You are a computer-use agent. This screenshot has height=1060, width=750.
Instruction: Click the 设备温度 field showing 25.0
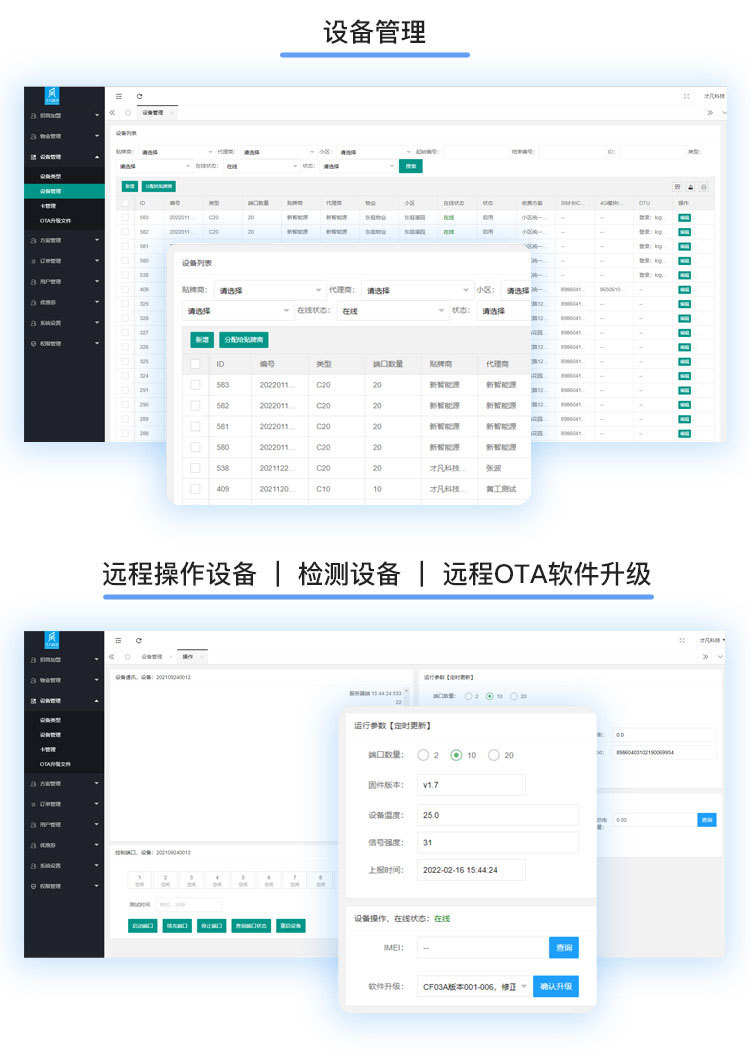[x=498, y=815]
